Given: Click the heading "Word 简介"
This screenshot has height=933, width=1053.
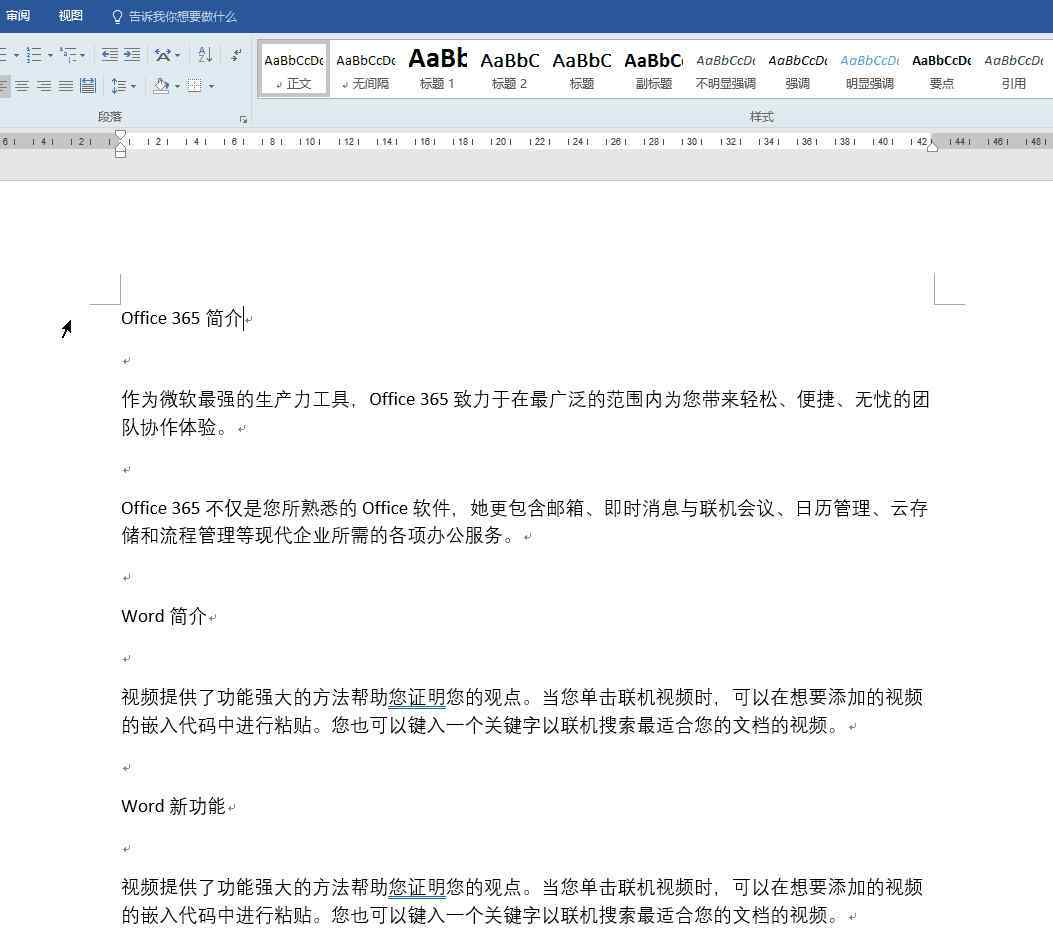Looking at the screenshot, I should tap(163, 616).
